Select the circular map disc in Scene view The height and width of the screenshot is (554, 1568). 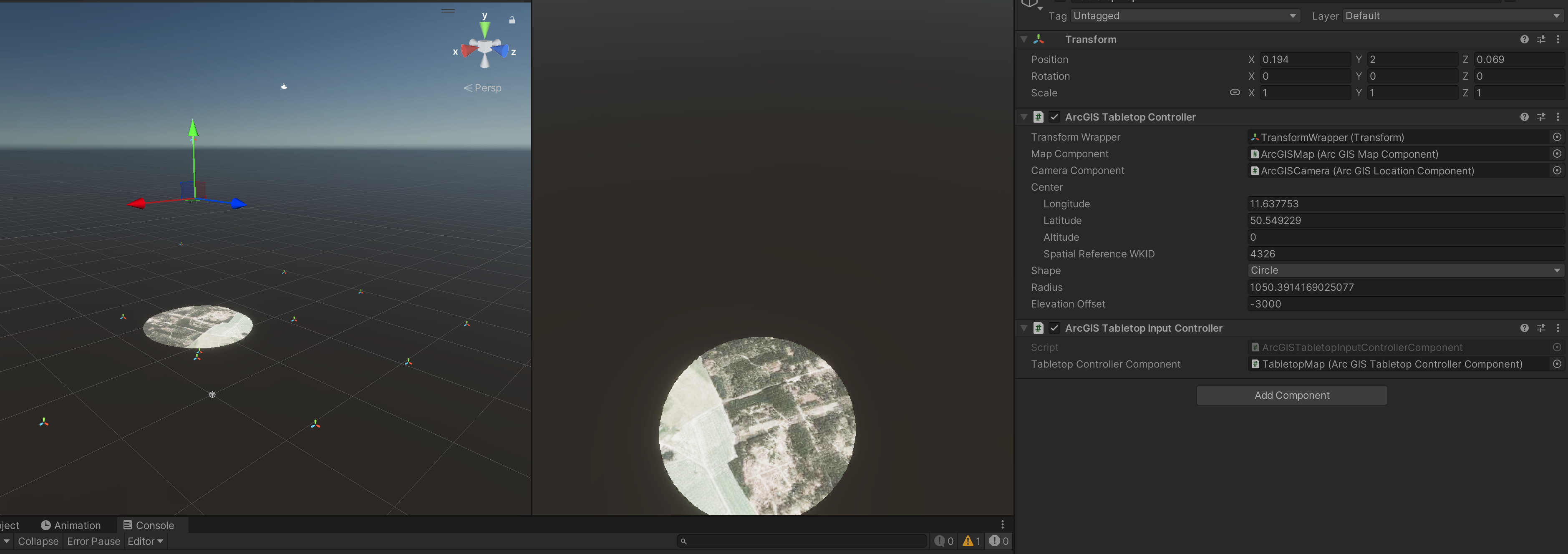(x=198, y=326)
